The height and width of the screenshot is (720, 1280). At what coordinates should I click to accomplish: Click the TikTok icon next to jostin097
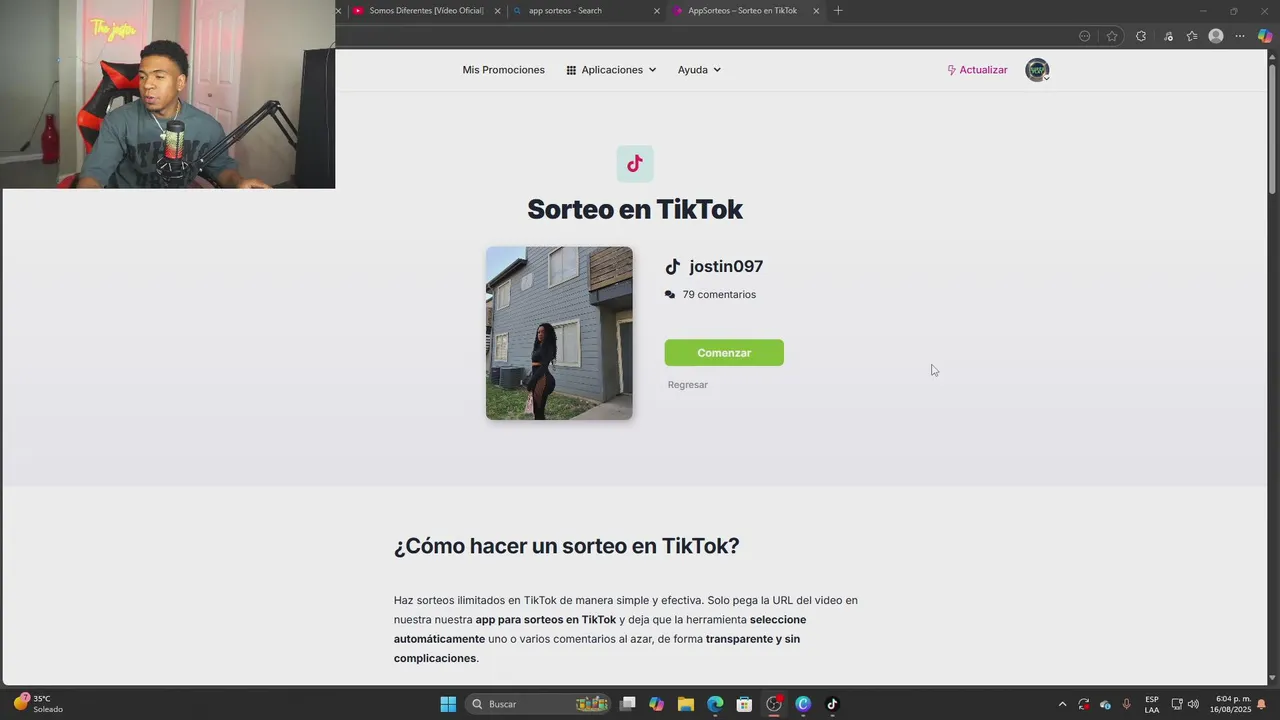pyautogui.click(x=673, y=267)
